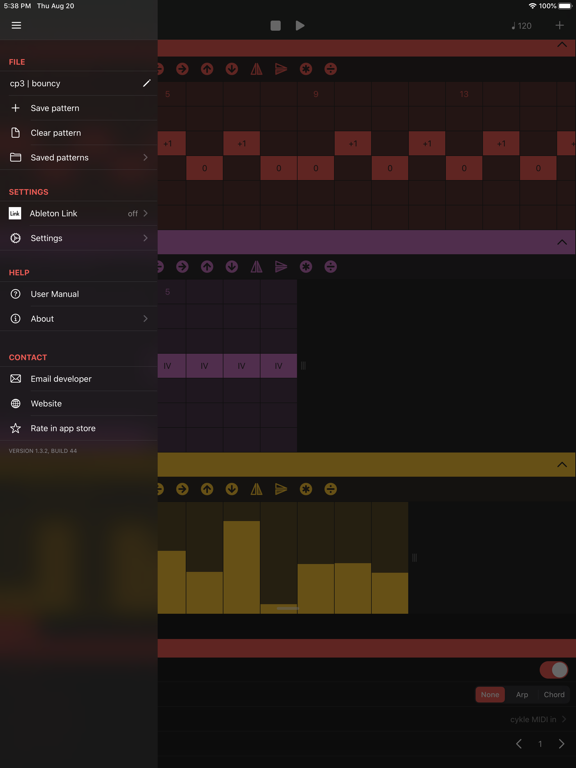Click the plus icon in the top bar
Screen dimensions: 576x768
coord(559,25)
